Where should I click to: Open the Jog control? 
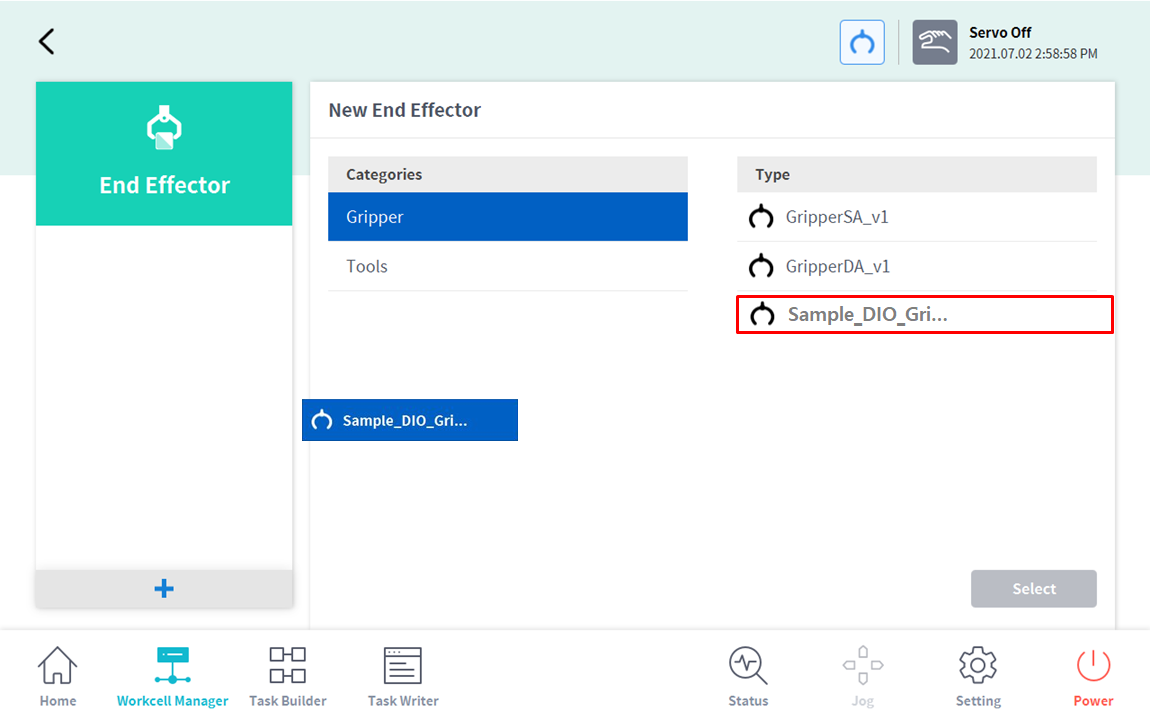tap(862, 676)
